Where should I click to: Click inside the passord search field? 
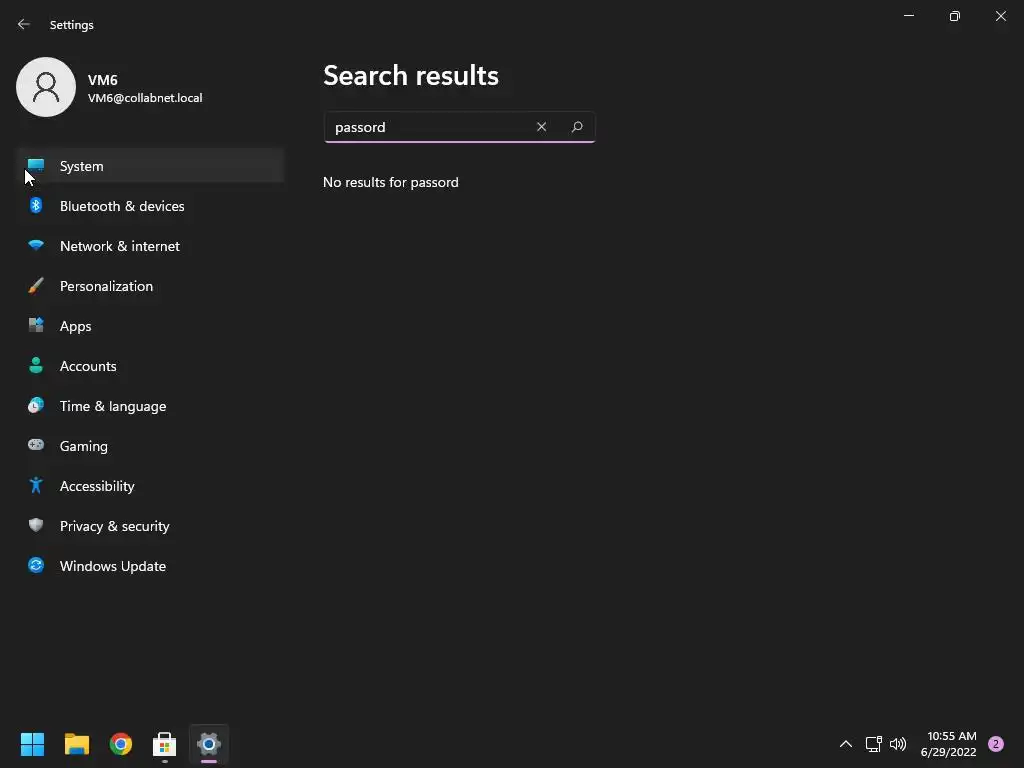[428, 127]
